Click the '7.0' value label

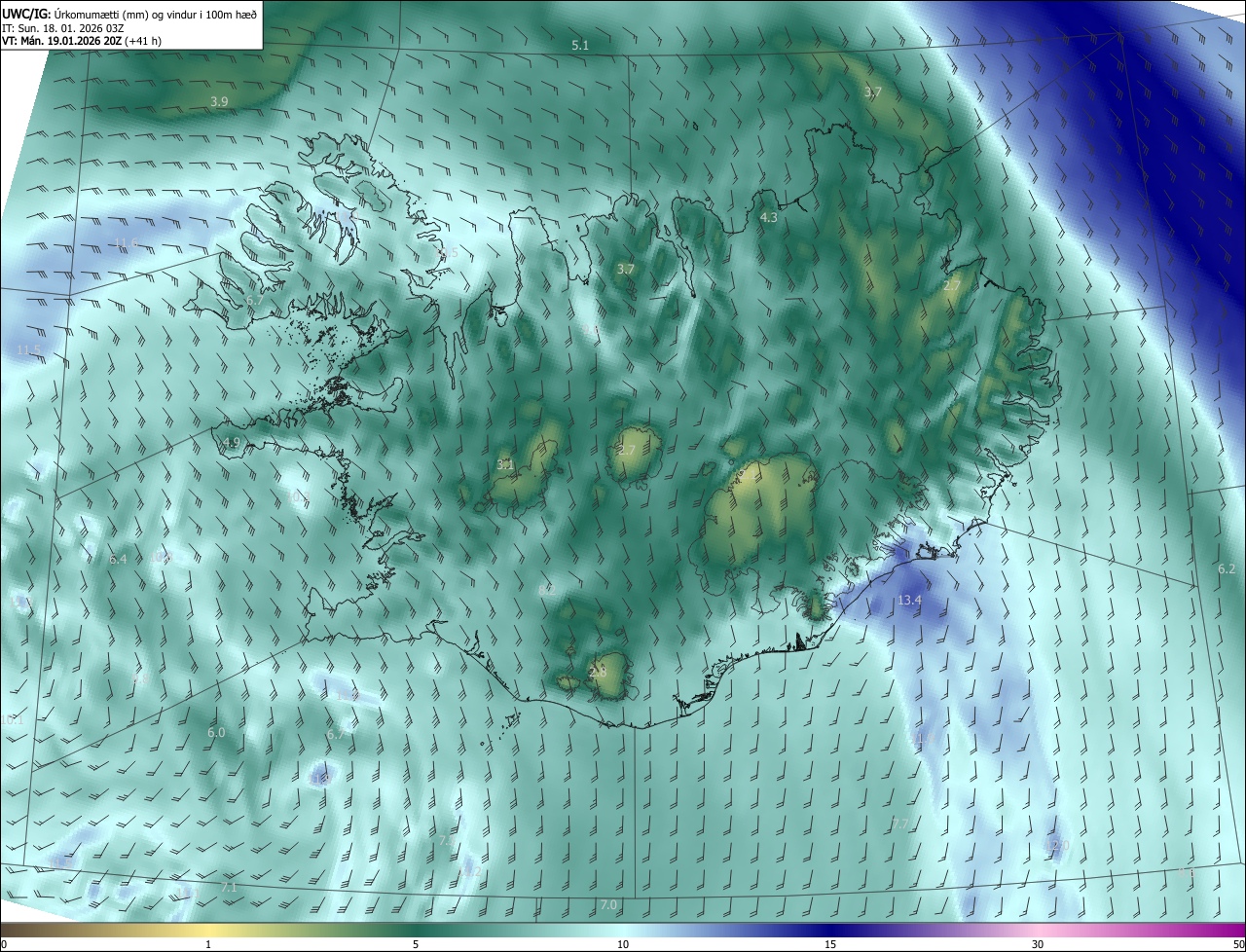pyautogui.click(x=608, y=905)
